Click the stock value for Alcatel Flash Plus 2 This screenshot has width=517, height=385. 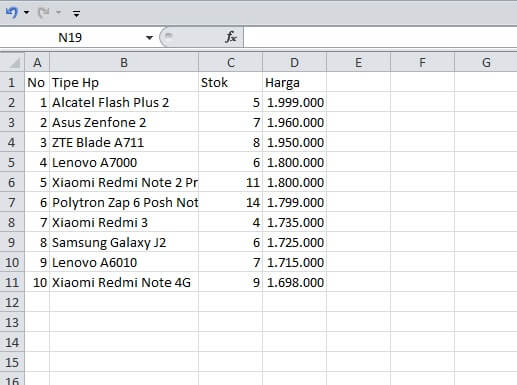[230, 102]
